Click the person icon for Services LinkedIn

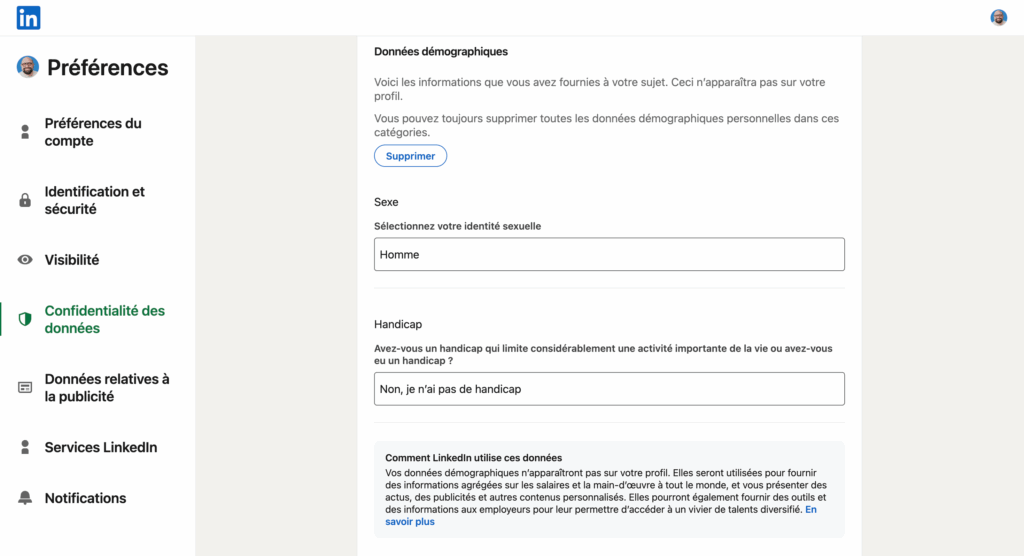click(25, 448)
